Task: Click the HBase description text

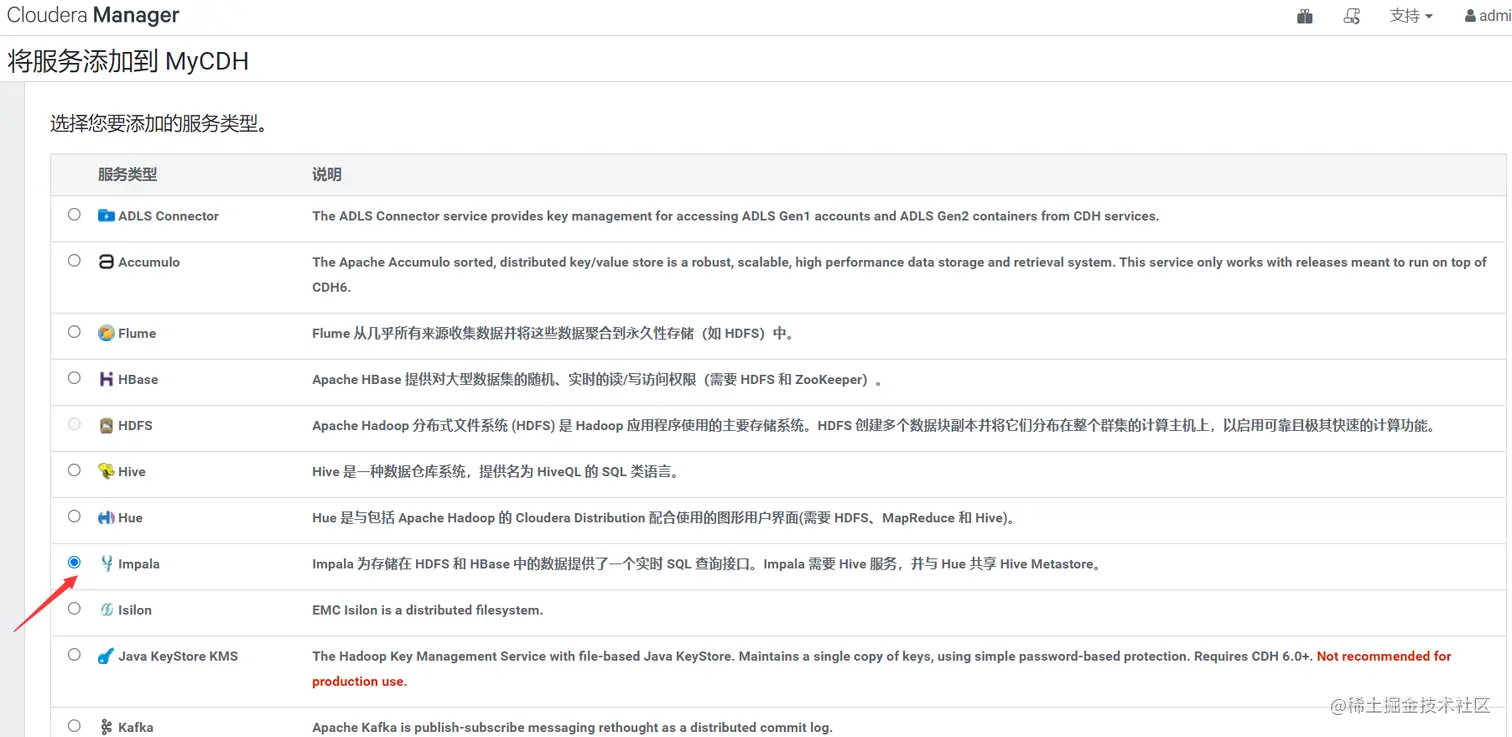Action: coord(598,379)
